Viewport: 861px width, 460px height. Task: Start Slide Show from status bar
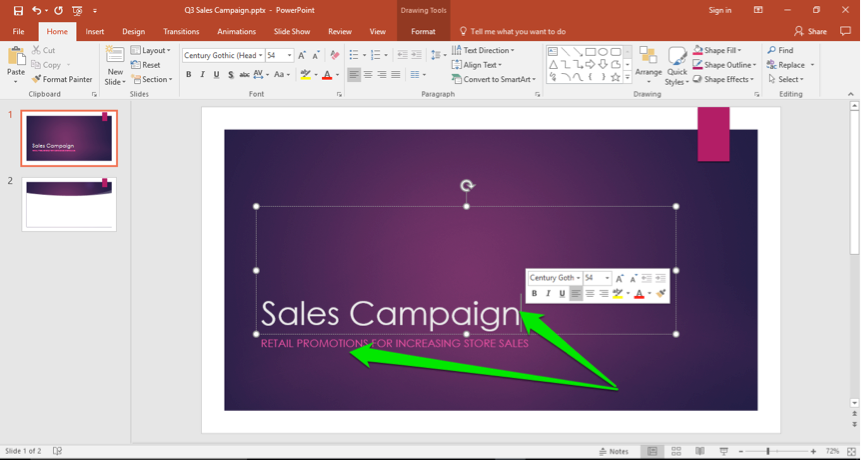pos(724,451)
